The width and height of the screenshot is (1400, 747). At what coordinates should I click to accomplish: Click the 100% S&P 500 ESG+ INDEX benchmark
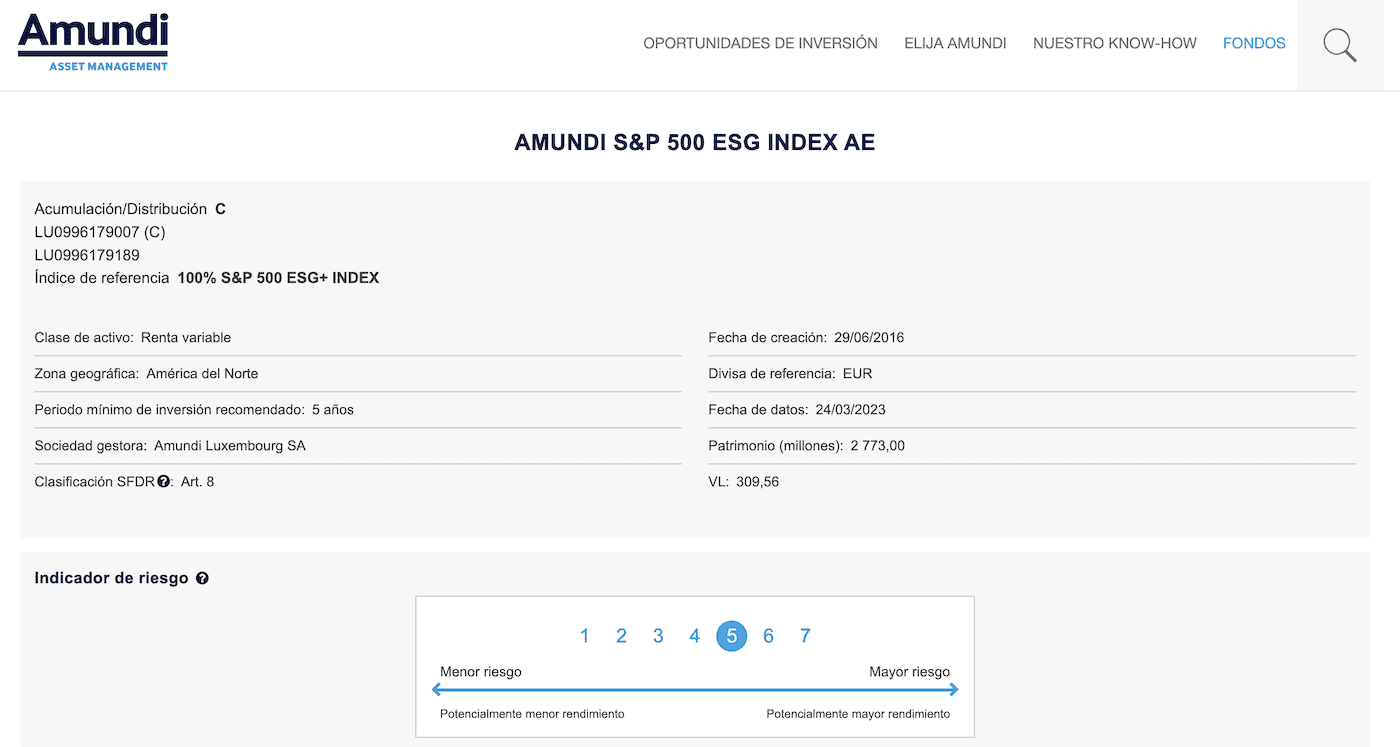click(x=278, y=278)
